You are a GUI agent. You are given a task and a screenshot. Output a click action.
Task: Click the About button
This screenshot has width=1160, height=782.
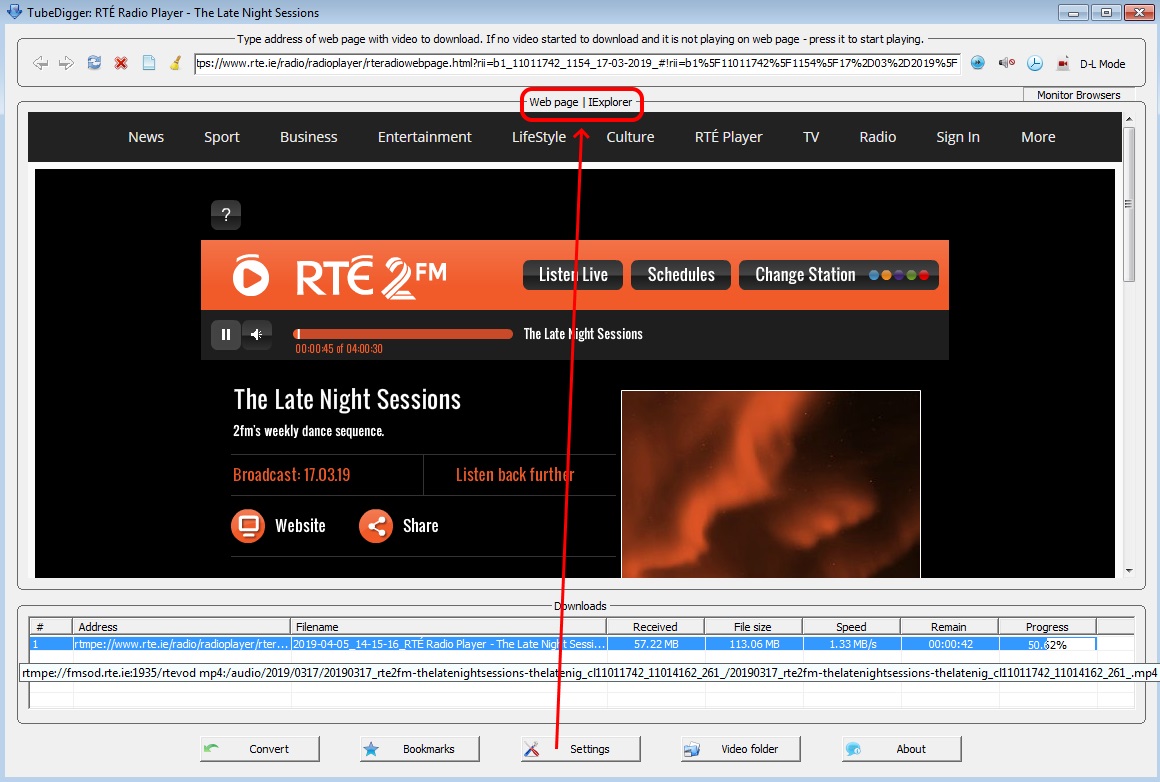[902, 749]
